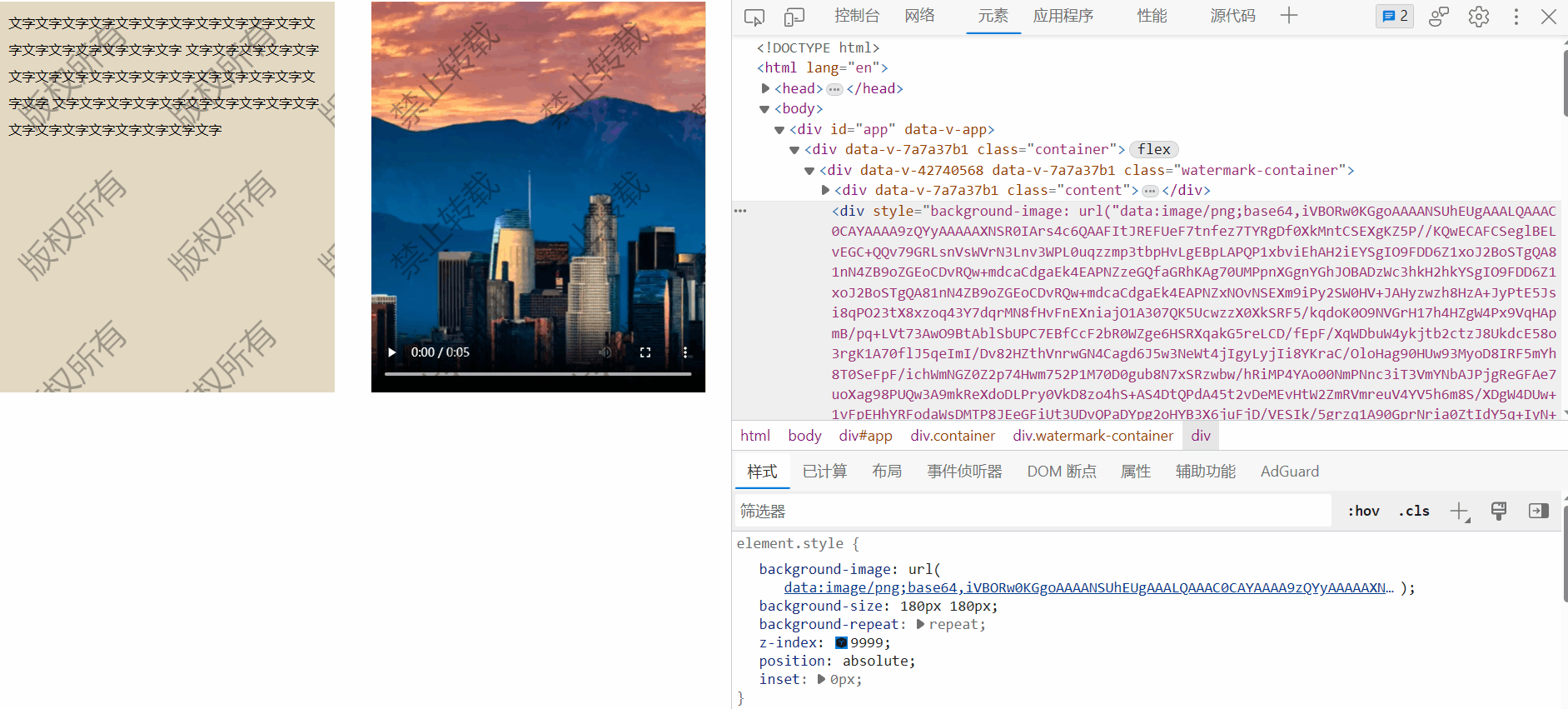Select div.container in the breadcrumb

pos(953,436)
